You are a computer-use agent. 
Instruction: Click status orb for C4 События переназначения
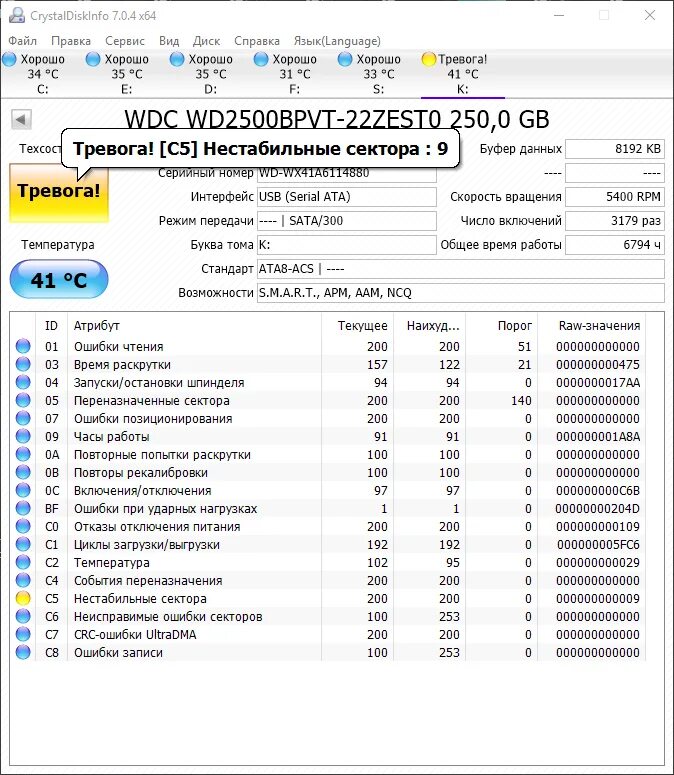(23, 580)
